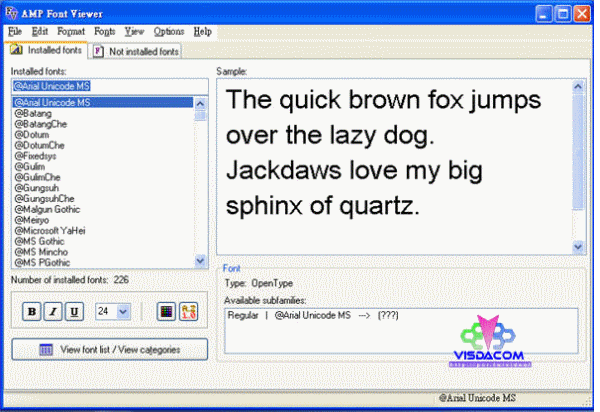Open the Fonts menu

point(105,32)
